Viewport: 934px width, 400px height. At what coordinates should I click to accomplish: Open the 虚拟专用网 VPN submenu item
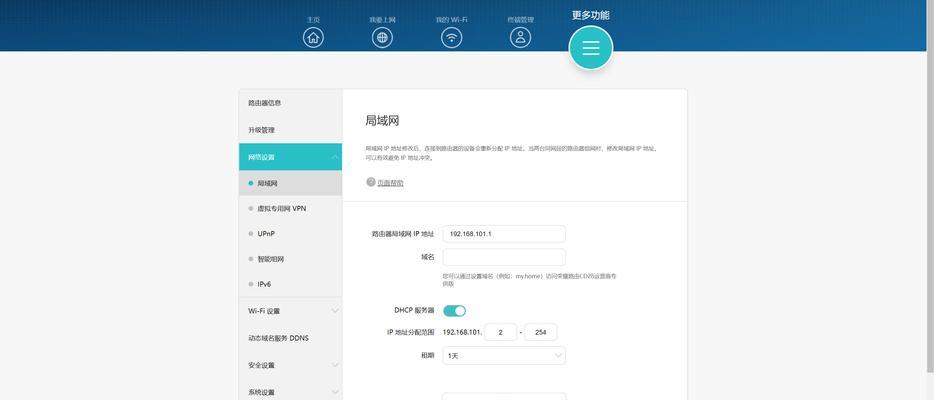click(291, 209)
